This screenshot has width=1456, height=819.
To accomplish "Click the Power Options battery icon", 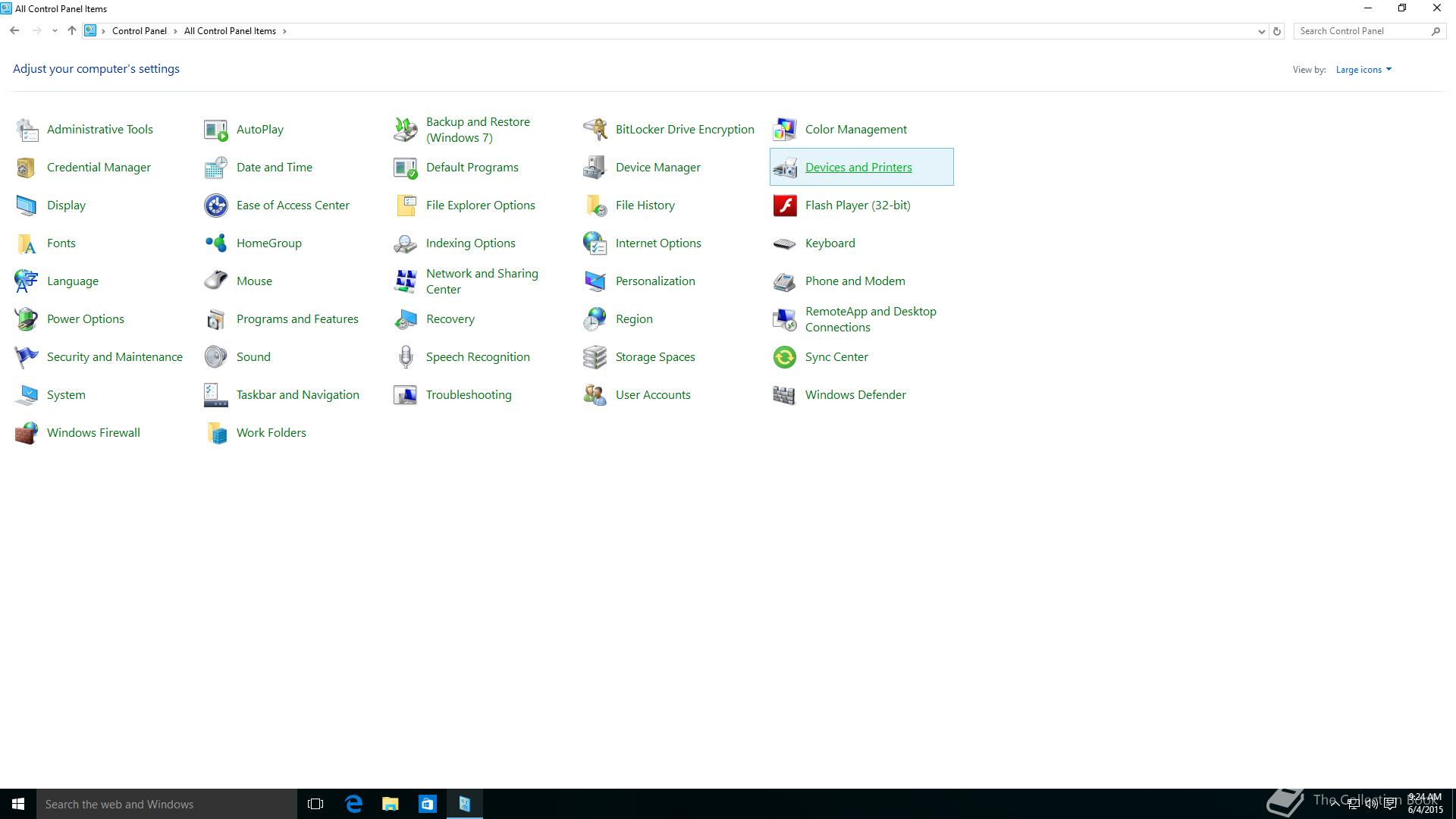I will 27,319.
